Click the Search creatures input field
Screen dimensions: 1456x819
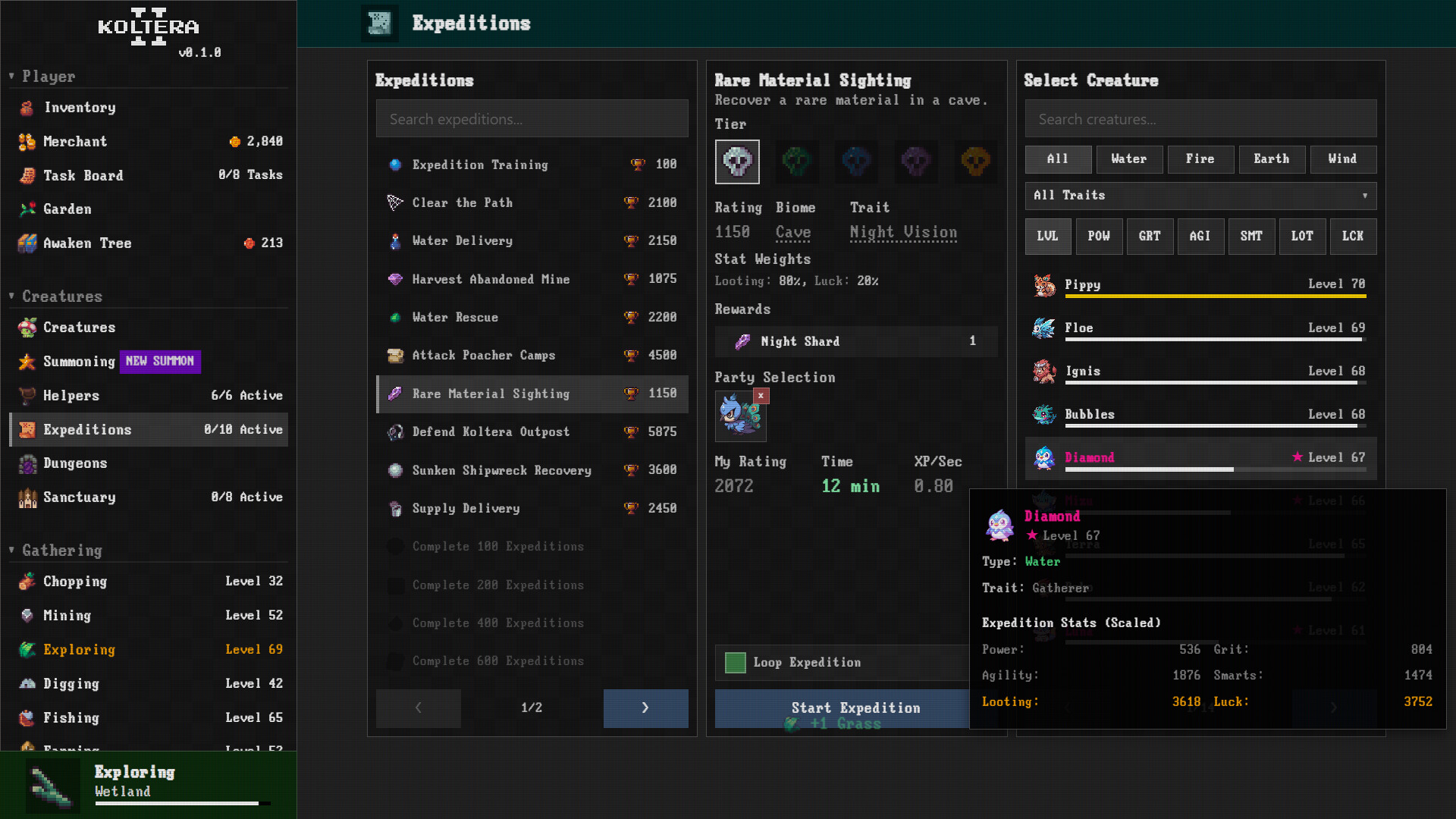pos(1200,118)
